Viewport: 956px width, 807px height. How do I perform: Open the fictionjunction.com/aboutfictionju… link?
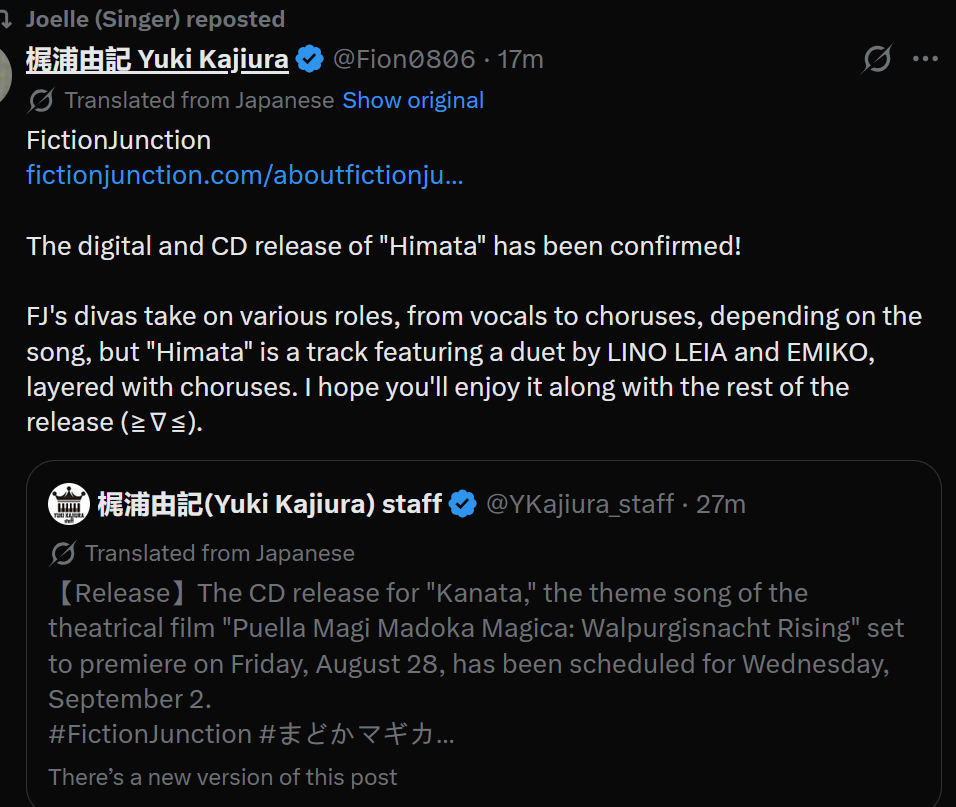[x=244, y=176]
